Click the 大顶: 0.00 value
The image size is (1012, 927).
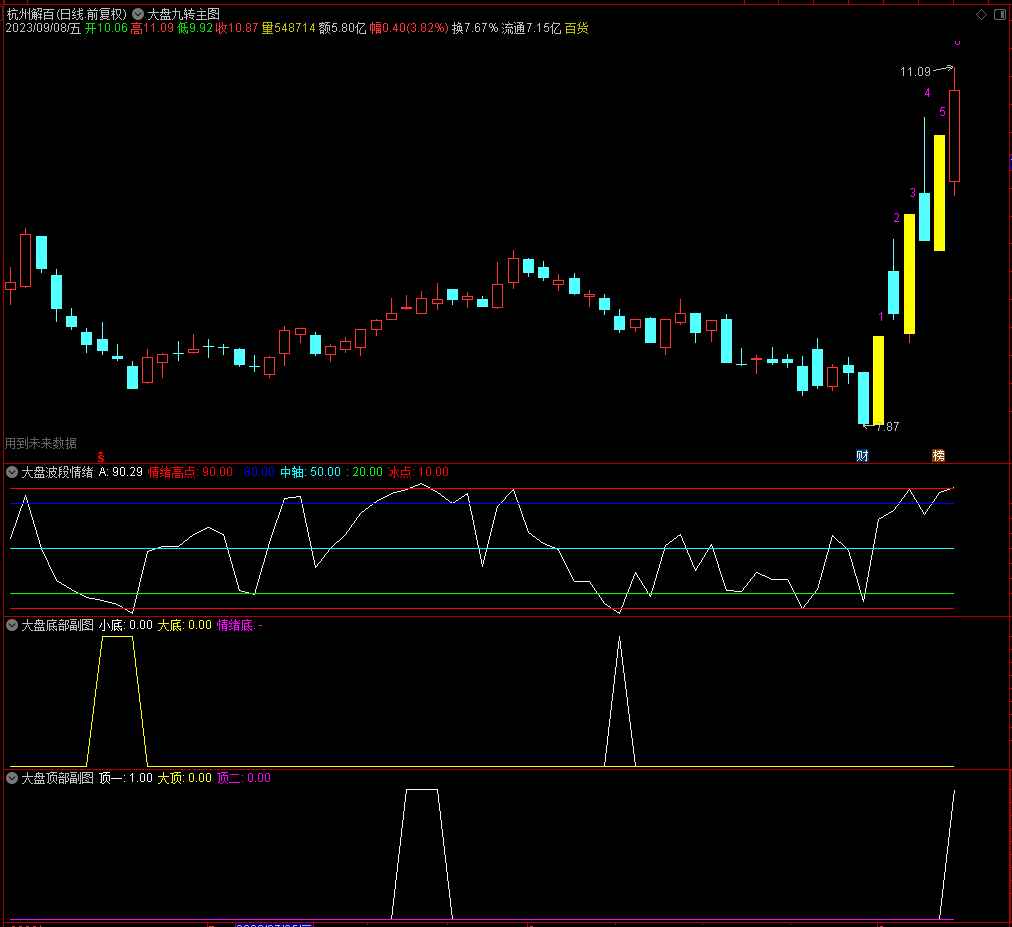[x=185, y=778]
